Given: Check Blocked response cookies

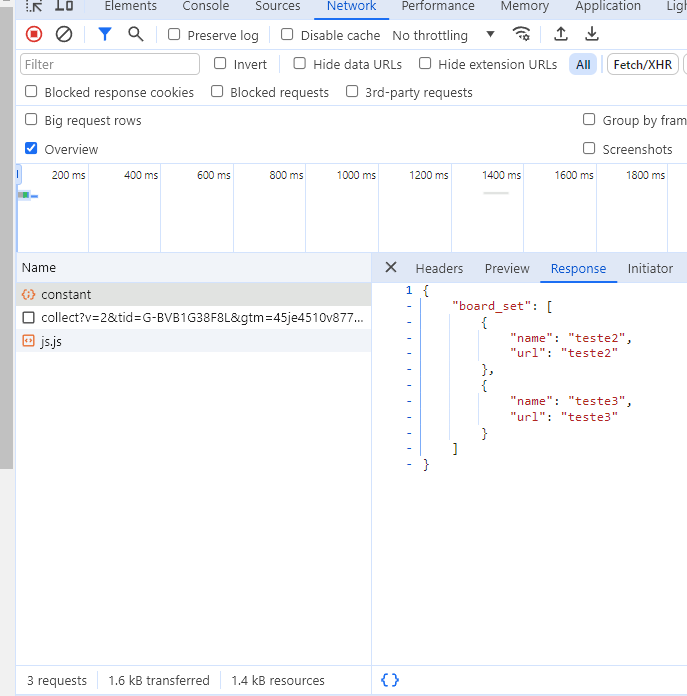Looking at the screenshot, I should 31,91.
